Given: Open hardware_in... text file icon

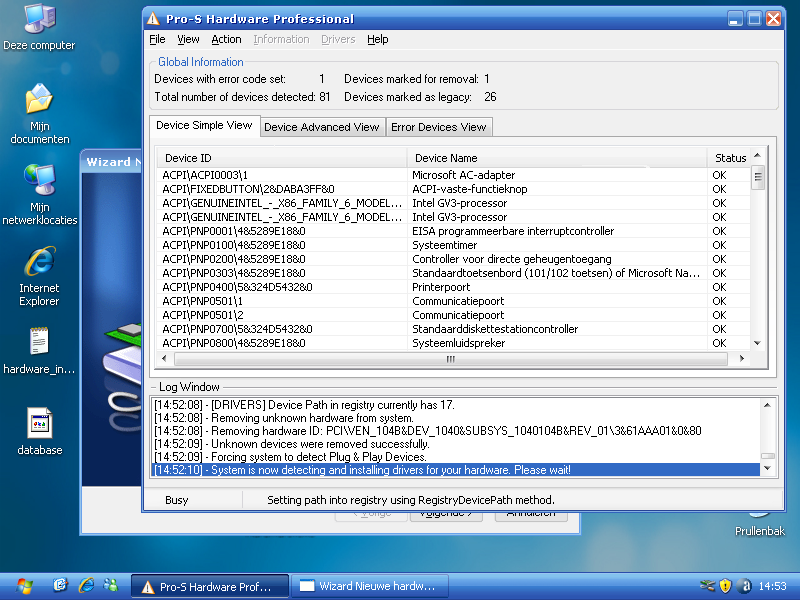Looking at the screenshot, I should [39, 351].
